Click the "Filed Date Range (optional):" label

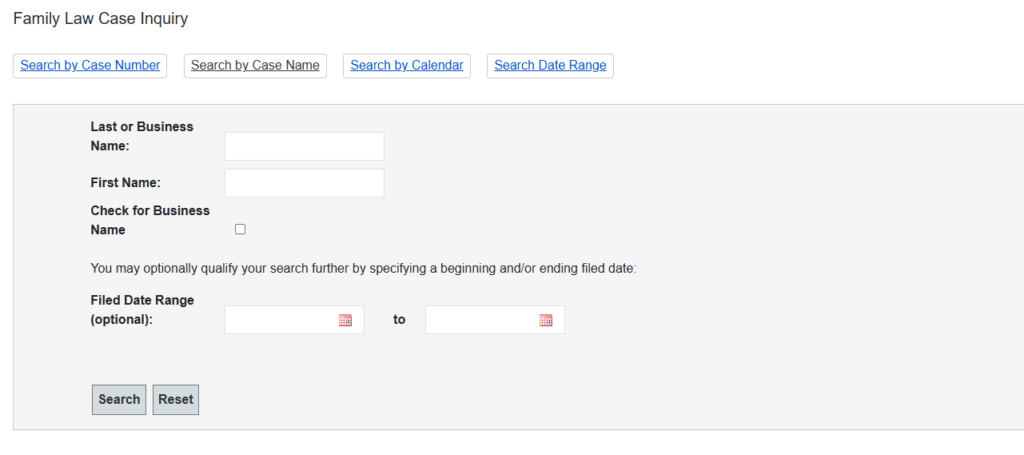142,310
